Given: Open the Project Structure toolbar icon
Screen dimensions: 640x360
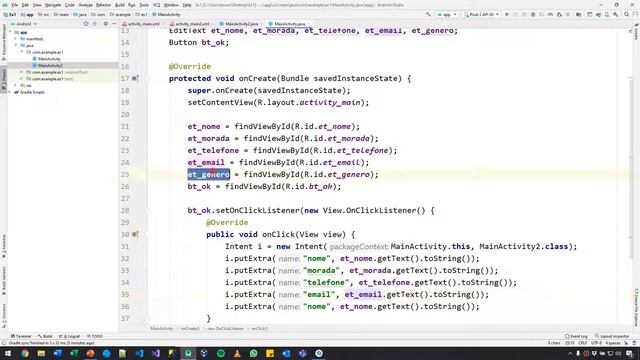Looking at the screenshot, I should click(x=578, y=14).
